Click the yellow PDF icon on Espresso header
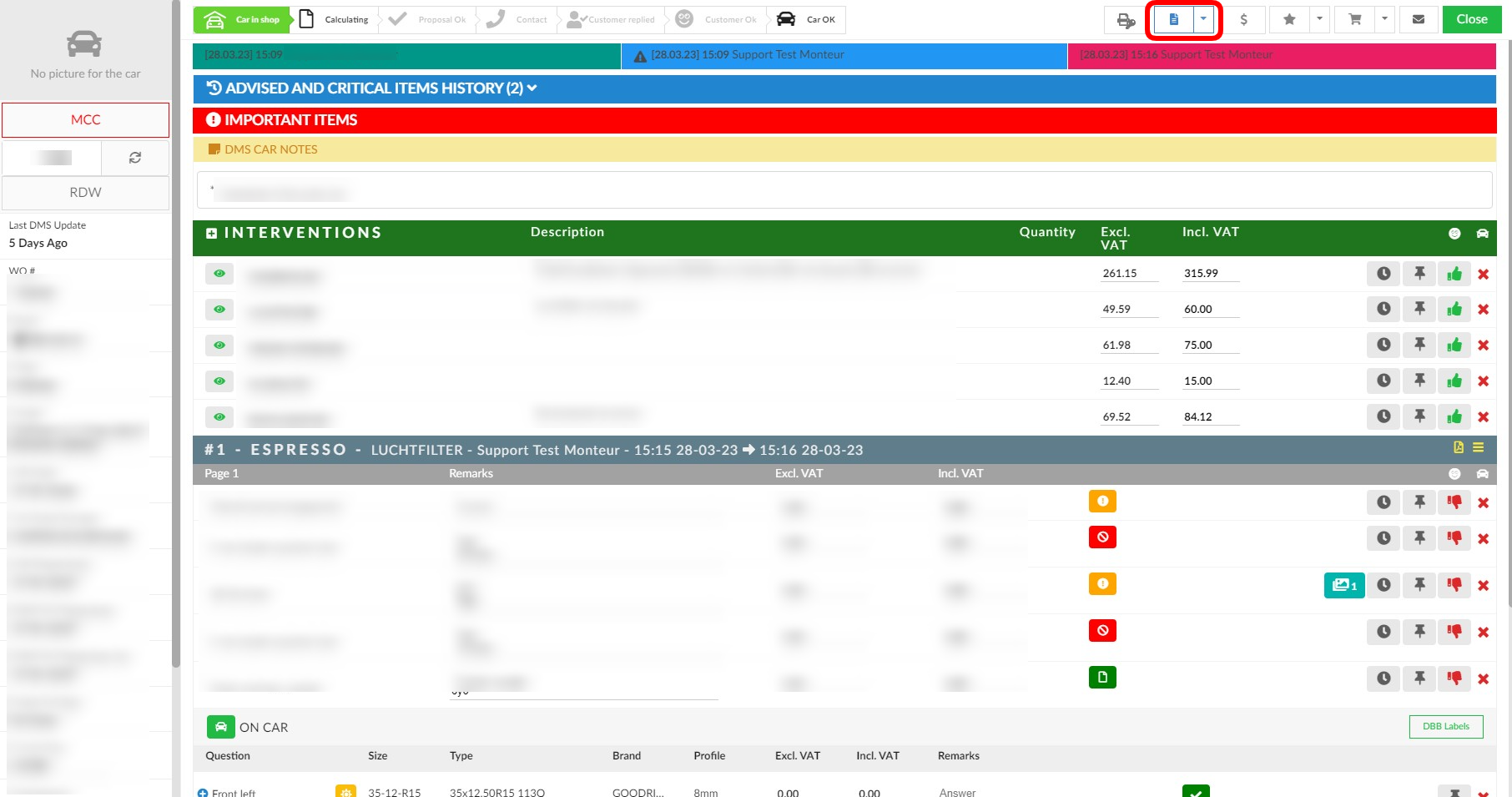This screenshot has width=1512, height=797. [1459, 448]
